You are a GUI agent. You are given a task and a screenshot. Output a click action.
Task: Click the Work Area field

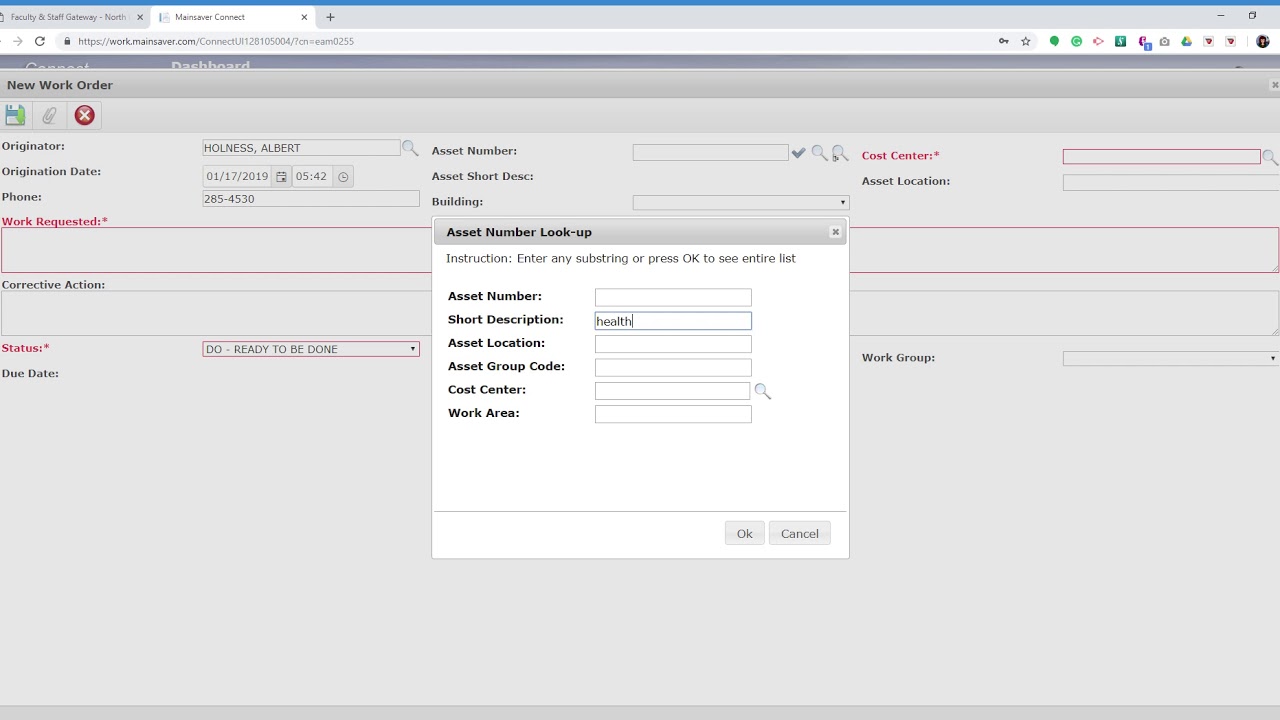(x=673, y=414)
